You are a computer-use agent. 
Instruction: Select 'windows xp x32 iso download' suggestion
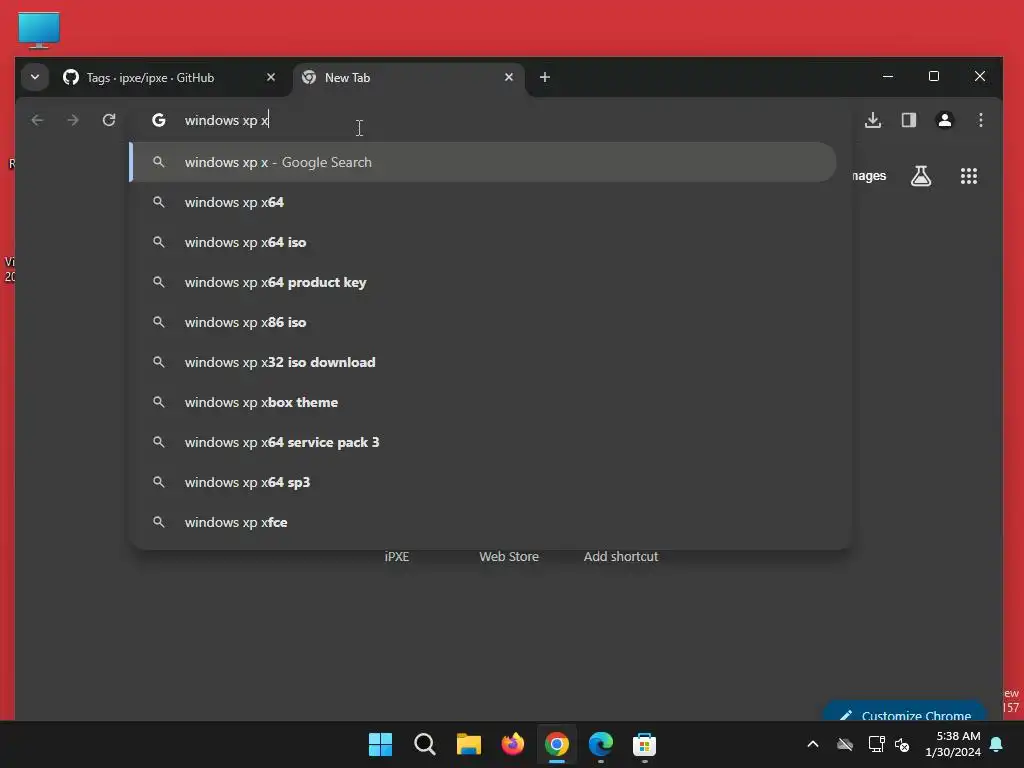pos(483,362)
